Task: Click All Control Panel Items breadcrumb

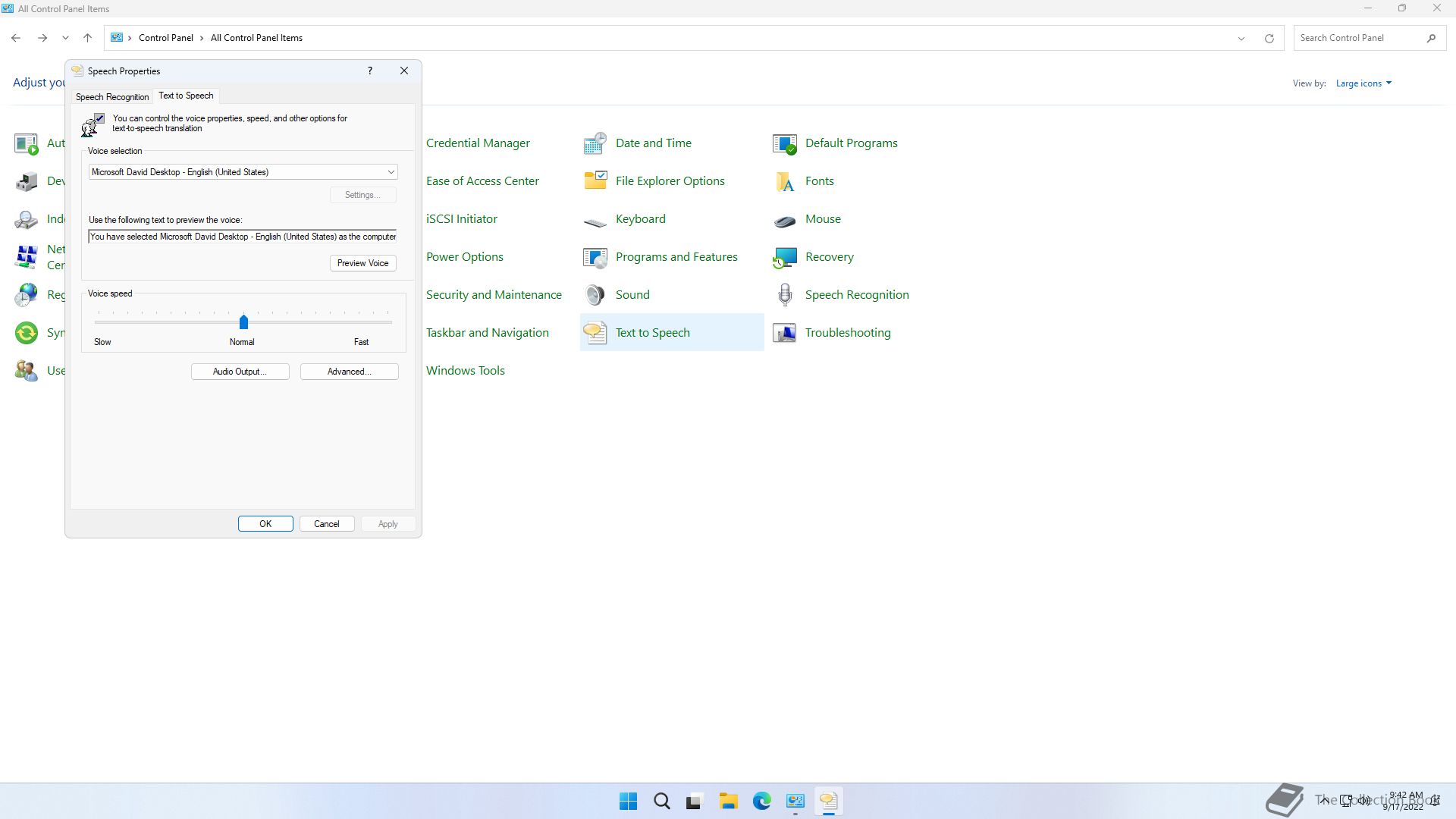Action: (x=256, y=38)
